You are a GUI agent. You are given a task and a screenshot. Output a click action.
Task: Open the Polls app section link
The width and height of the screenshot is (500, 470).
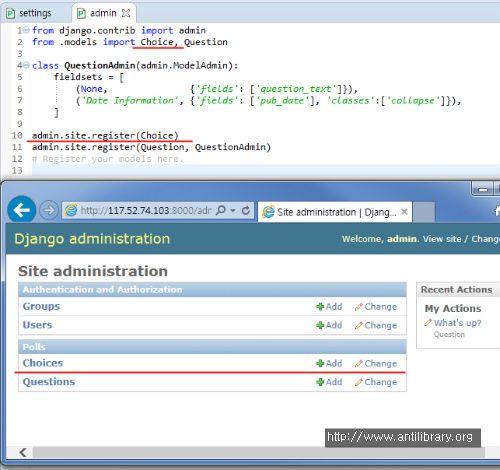click(34, 347)
